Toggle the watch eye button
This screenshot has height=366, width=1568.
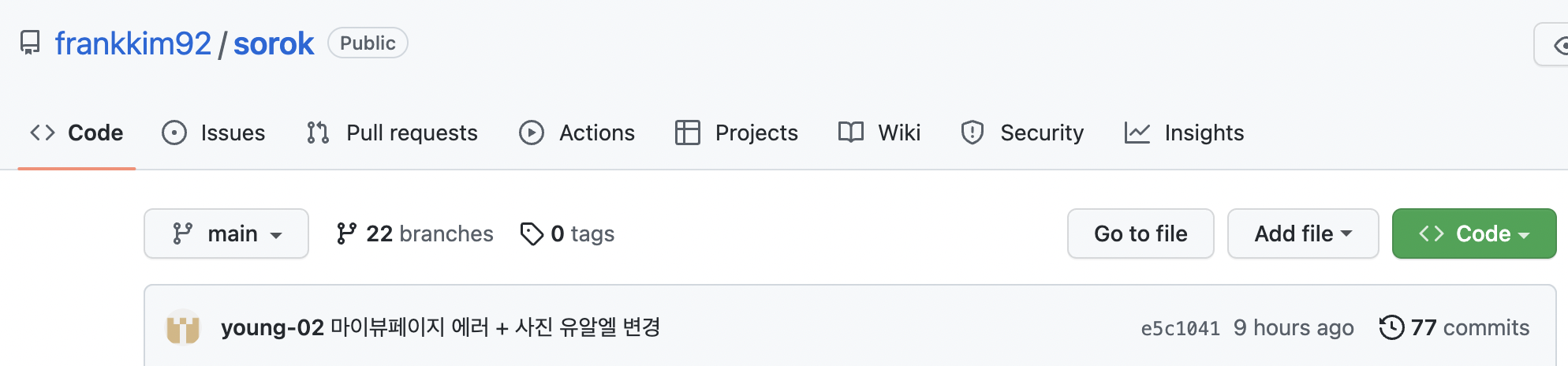[x=1552, y=45]
